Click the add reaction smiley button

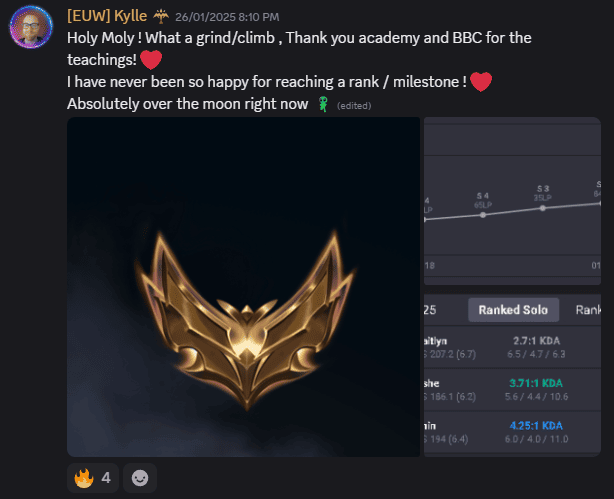[140, 478]
